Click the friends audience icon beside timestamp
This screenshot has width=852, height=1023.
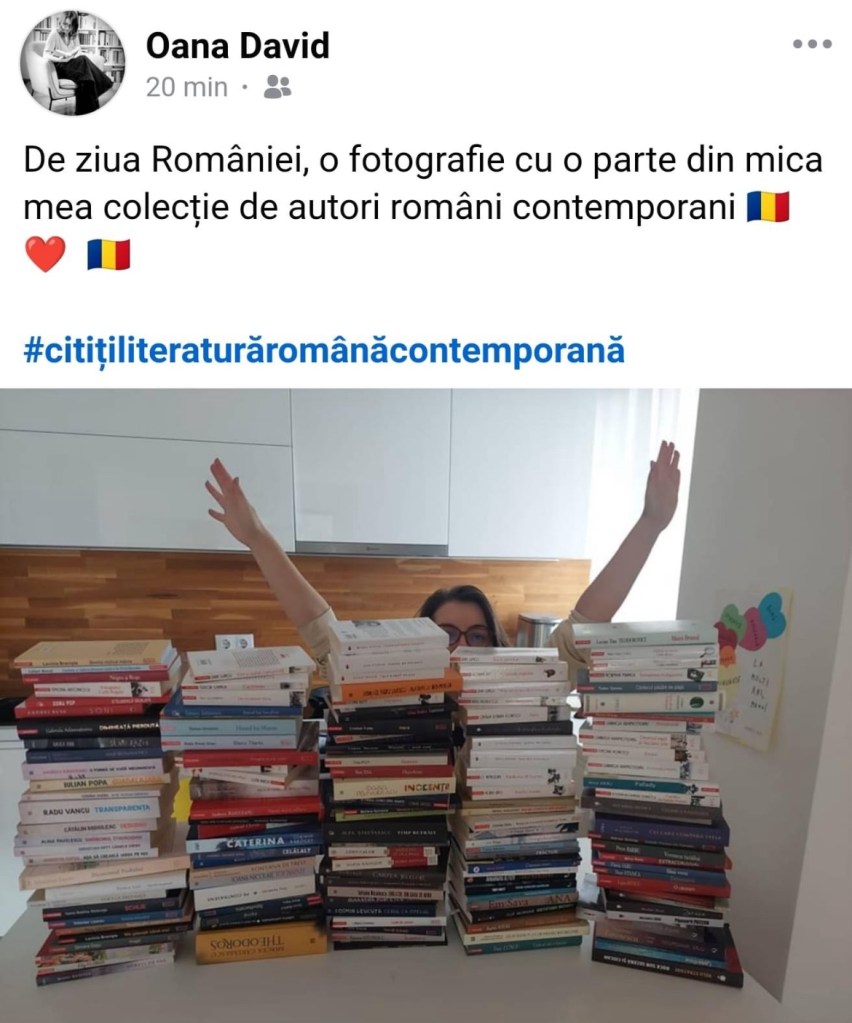point(277,86)
